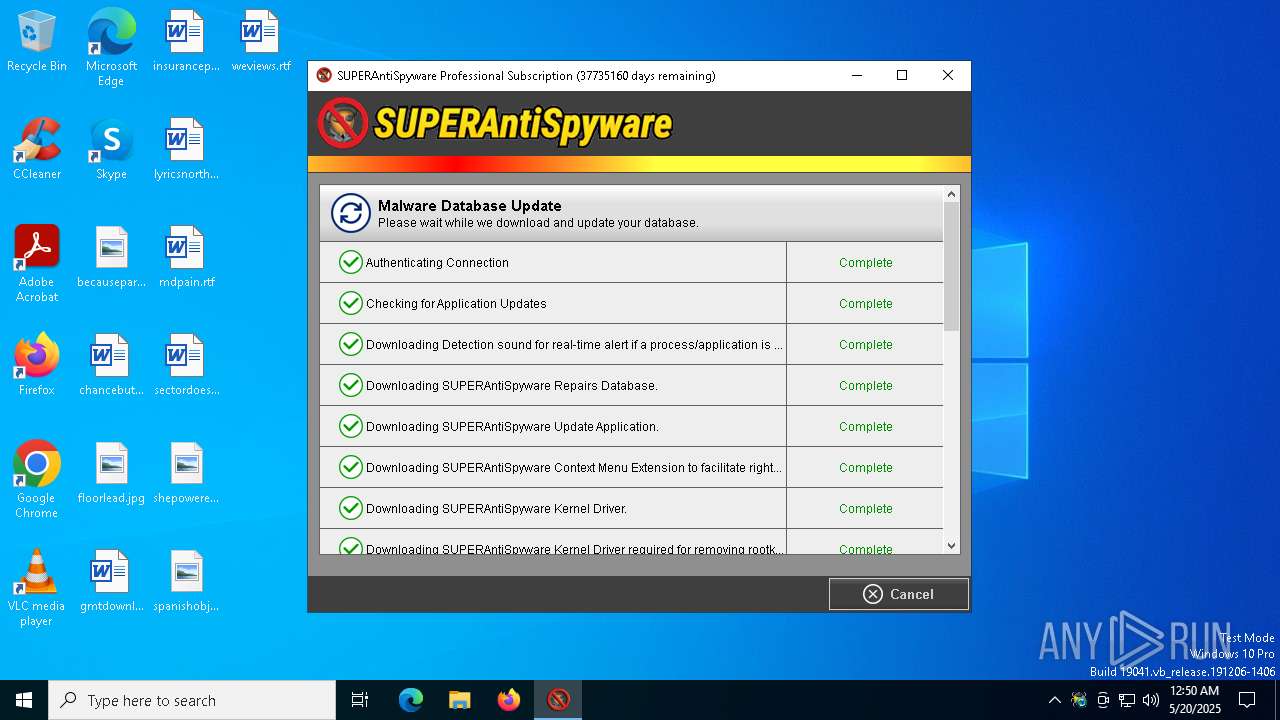1280x720 pixels.
Task: Select the becausepar... image file
Action: [111, 257]
